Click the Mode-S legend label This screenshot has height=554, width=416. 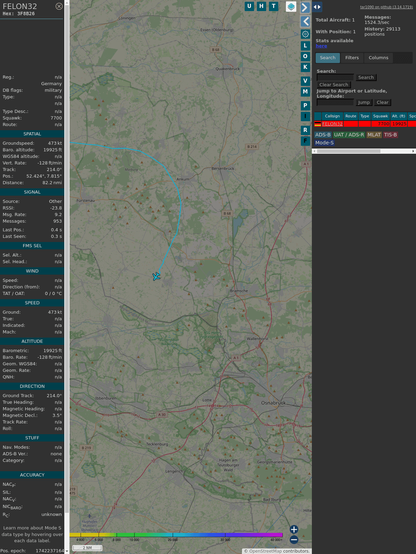pos(324,143)
